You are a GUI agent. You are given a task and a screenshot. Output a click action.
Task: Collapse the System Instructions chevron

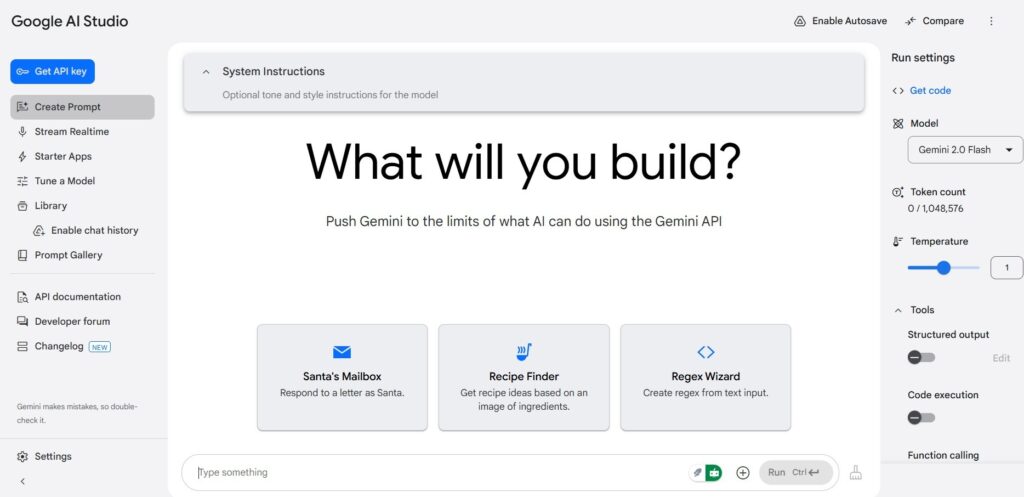[x=206, y=72]
